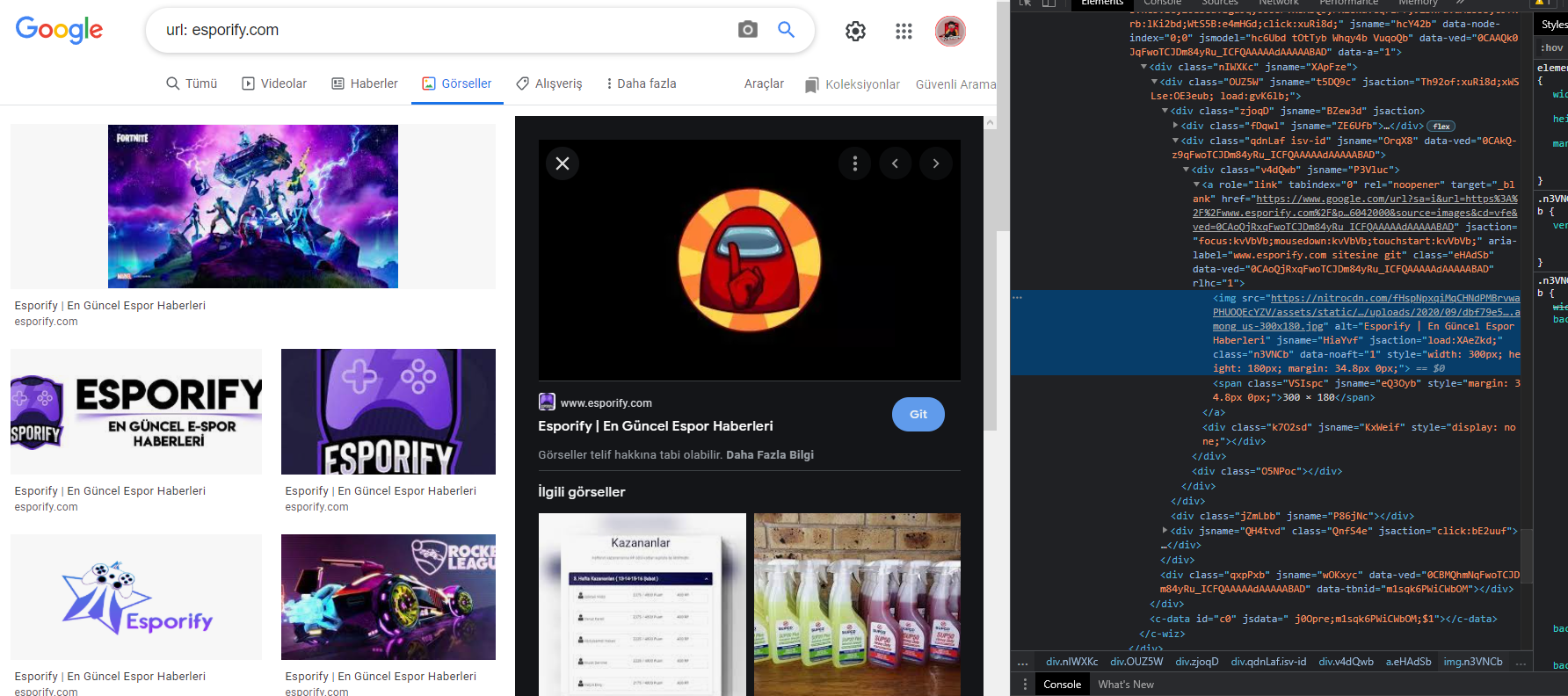The image size is (1568, 696).
Task: Open the ESPORIFY En Güncel E-Spor Haberleri banner result
Action: [x=136, y=411]
